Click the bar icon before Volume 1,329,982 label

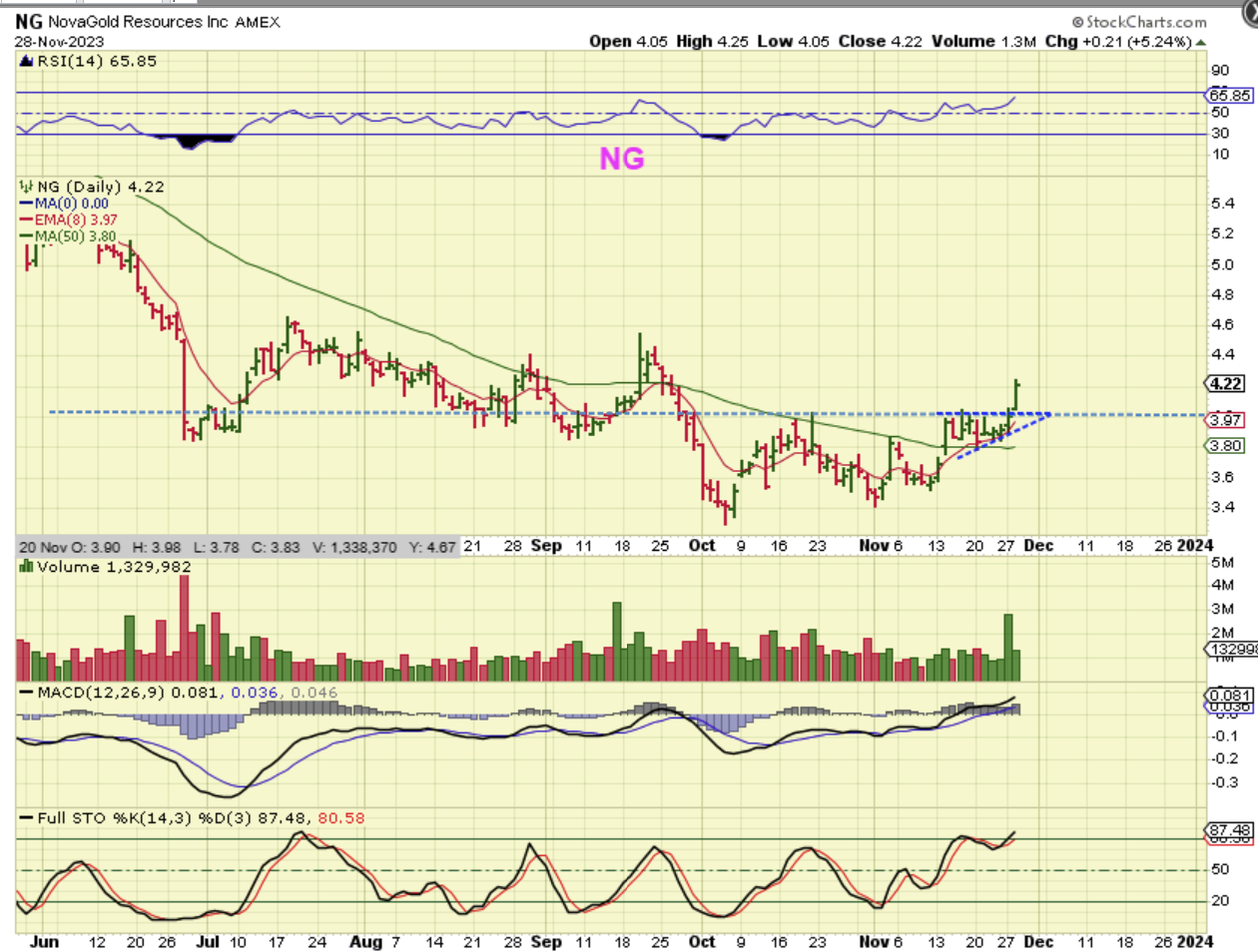27,566
